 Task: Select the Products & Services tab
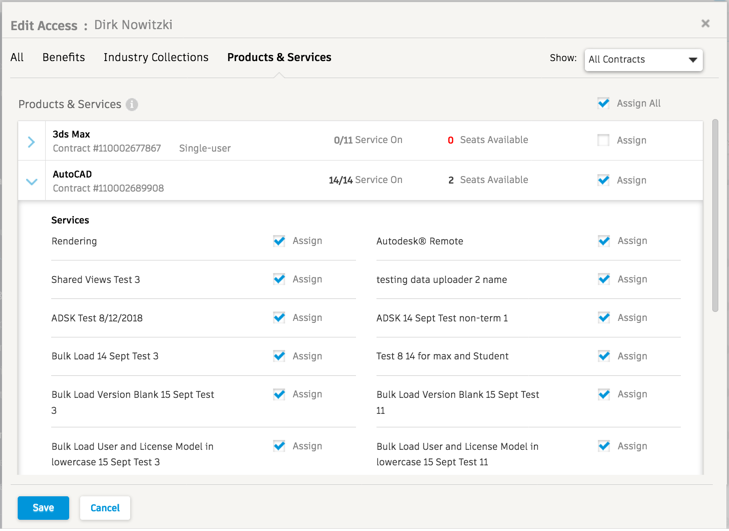pyautogui.click(x=279, y=57)
